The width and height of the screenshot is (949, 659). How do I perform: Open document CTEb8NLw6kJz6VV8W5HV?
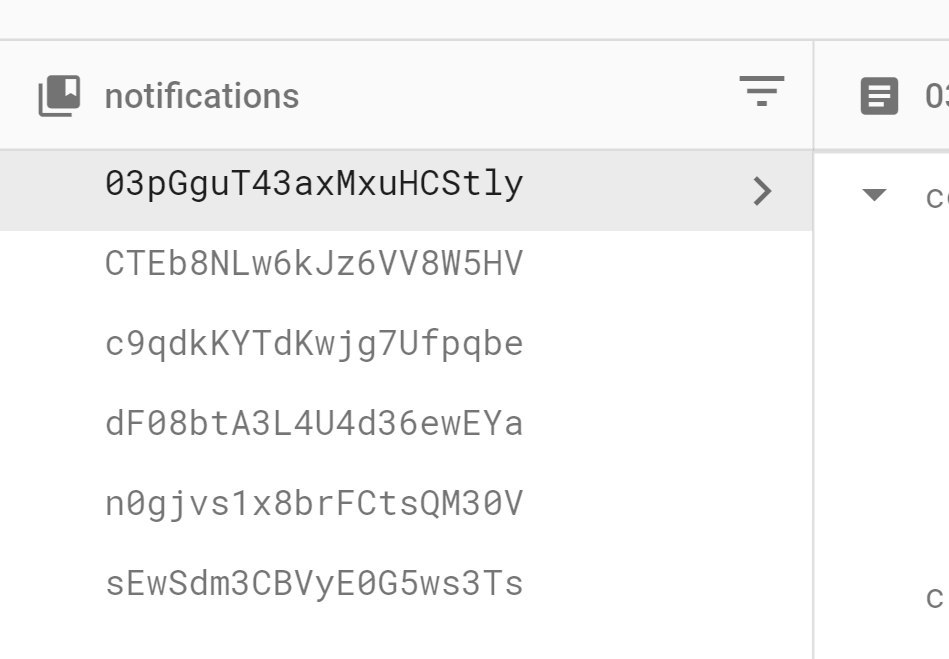[406, 264]
